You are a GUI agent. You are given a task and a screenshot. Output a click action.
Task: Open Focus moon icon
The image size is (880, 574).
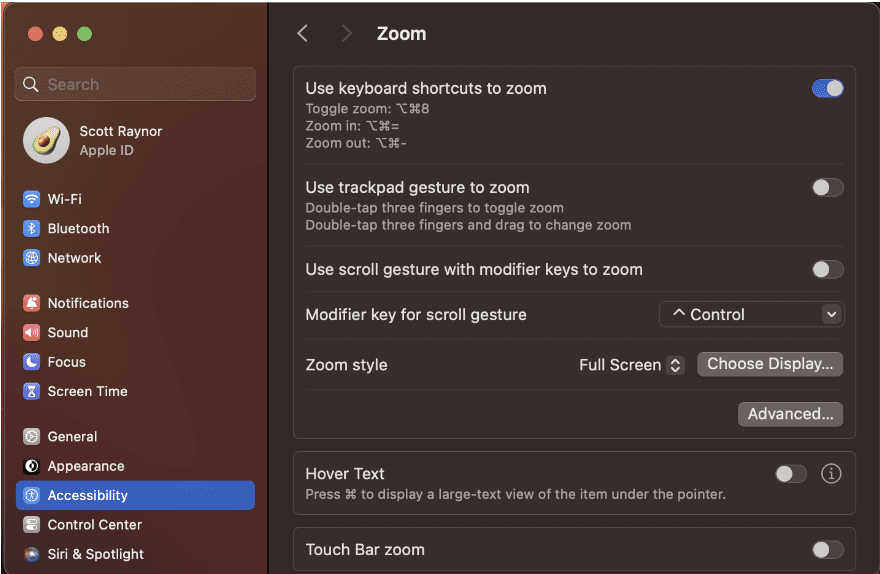tap(32, 362)
